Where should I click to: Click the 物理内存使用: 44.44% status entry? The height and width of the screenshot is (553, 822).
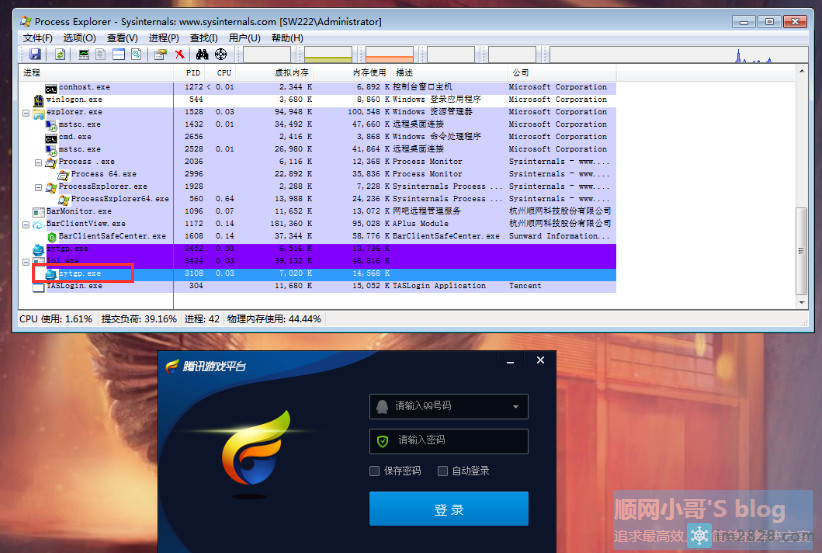(x=274, y=319)
